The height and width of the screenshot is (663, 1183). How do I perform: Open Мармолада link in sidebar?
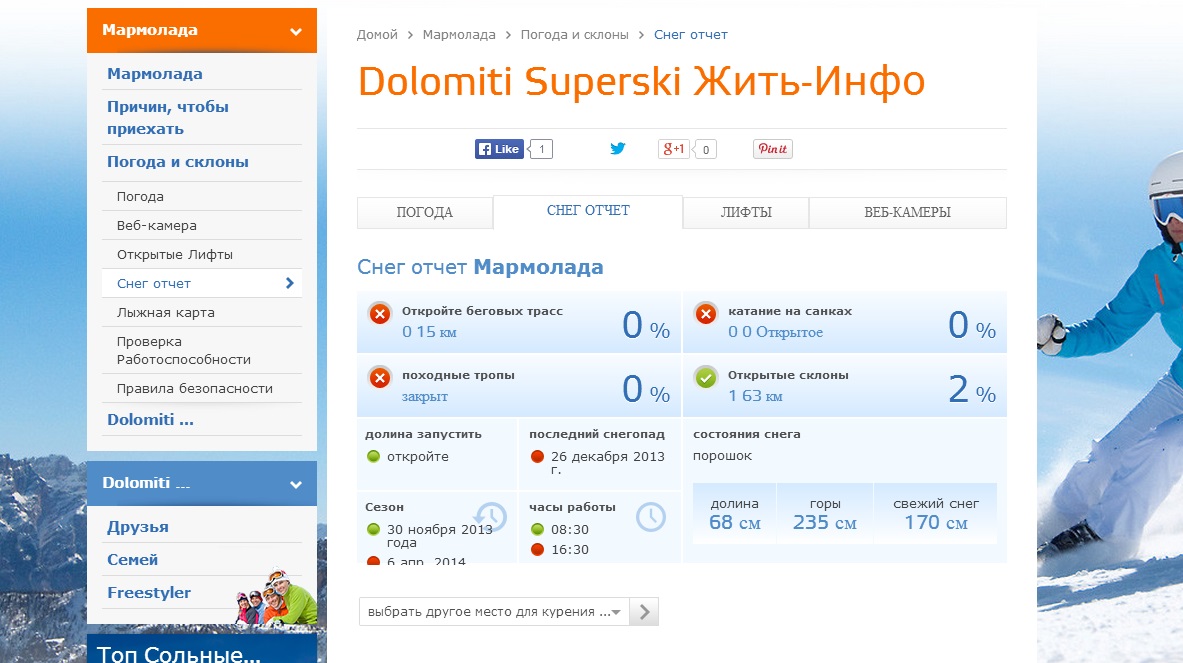click(155, 74)
